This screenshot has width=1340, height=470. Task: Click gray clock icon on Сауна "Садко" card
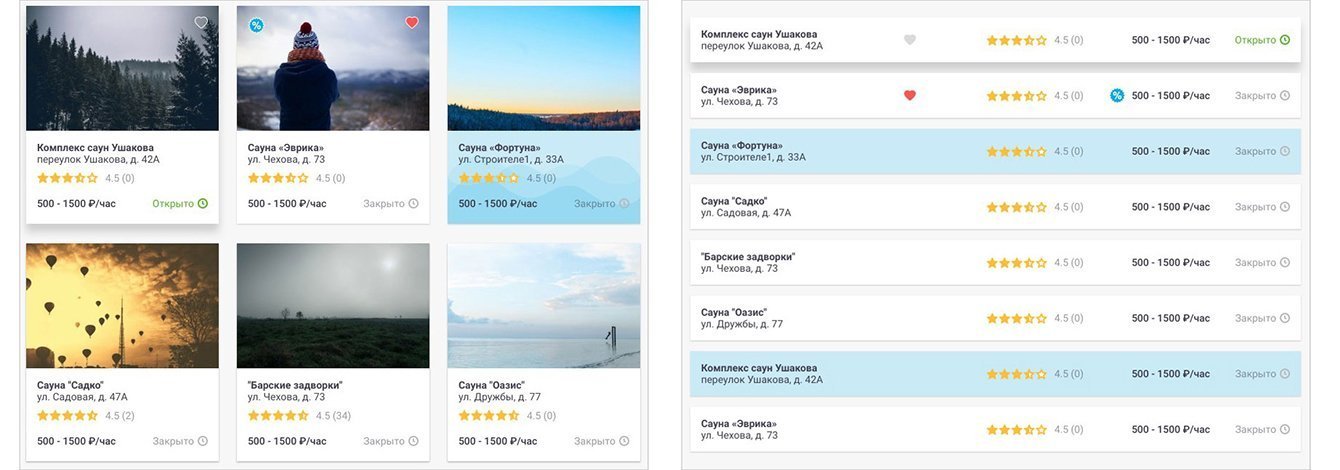click(x=203, y=441)
